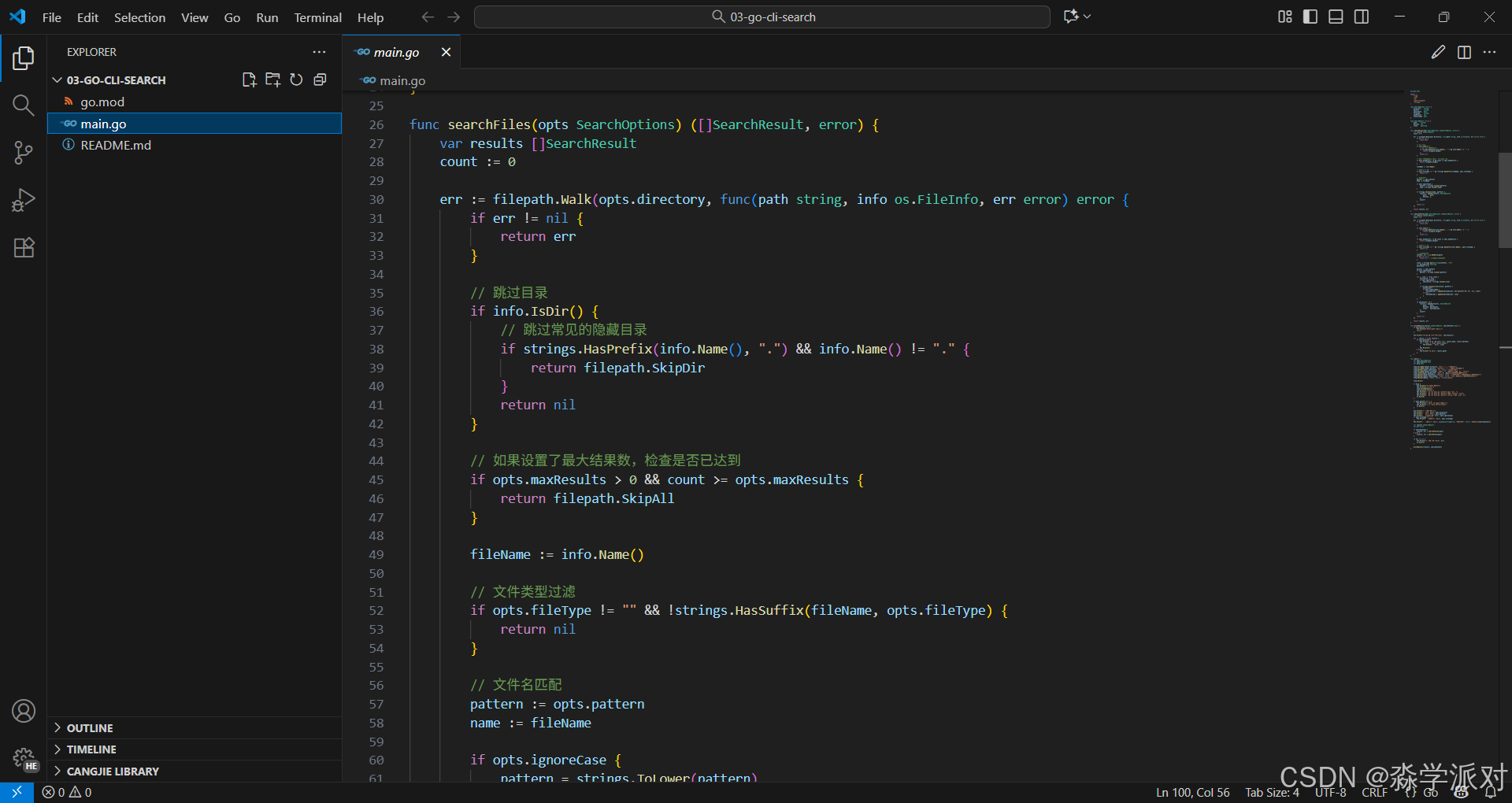Toggle the primary side bar

(1310, 17)
